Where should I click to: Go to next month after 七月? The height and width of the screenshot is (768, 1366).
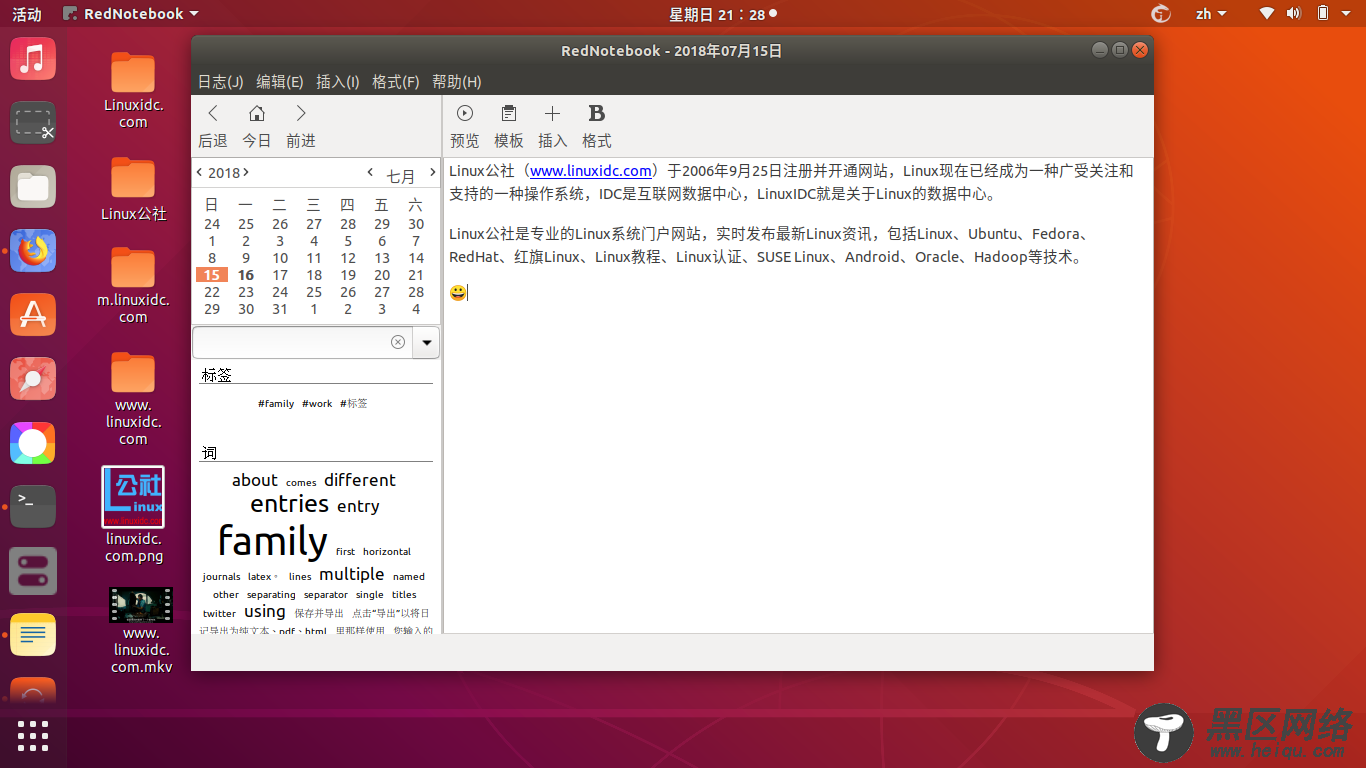tap(432, 172)
